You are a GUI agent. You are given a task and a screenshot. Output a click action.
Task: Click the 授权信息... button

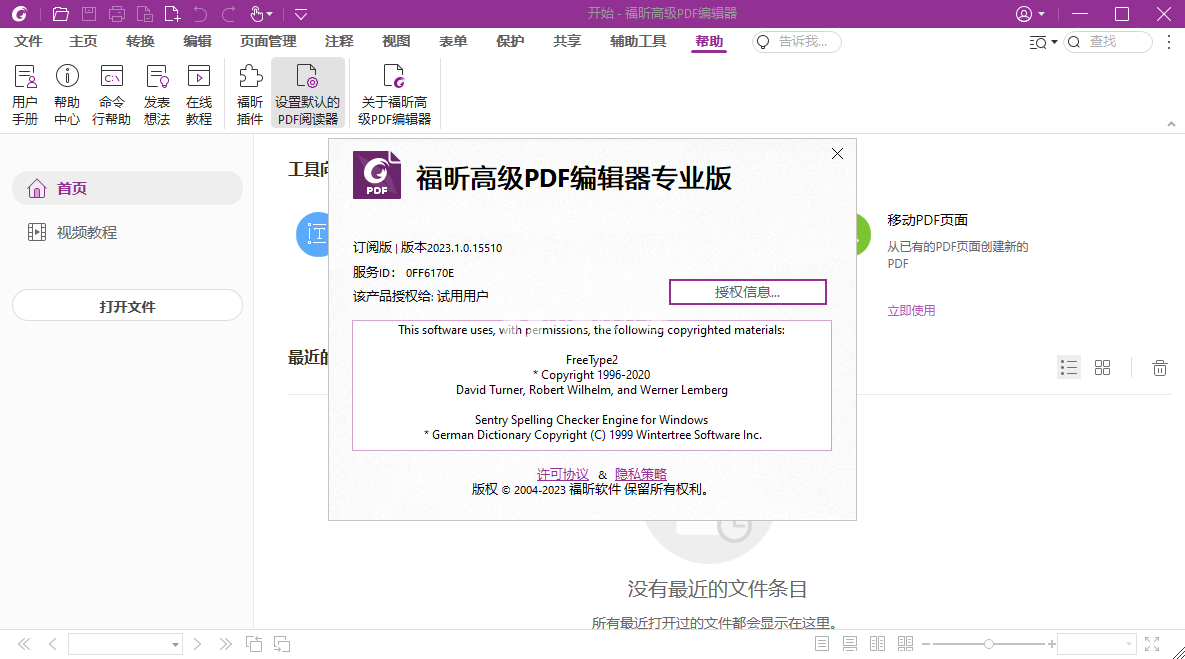[747, 292]
